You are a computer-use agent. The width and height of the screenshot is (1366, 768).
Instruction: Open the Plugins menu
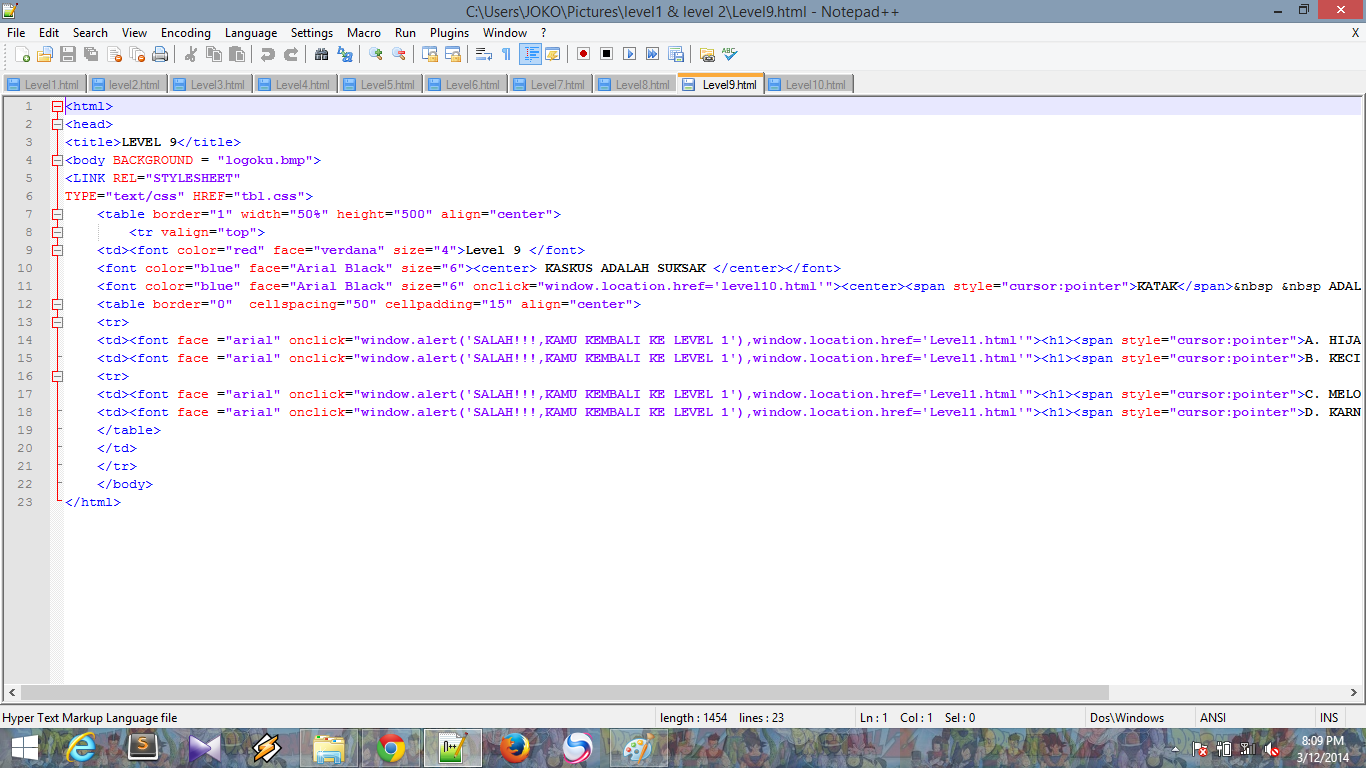pyautogui.click(x=449, y=33)
